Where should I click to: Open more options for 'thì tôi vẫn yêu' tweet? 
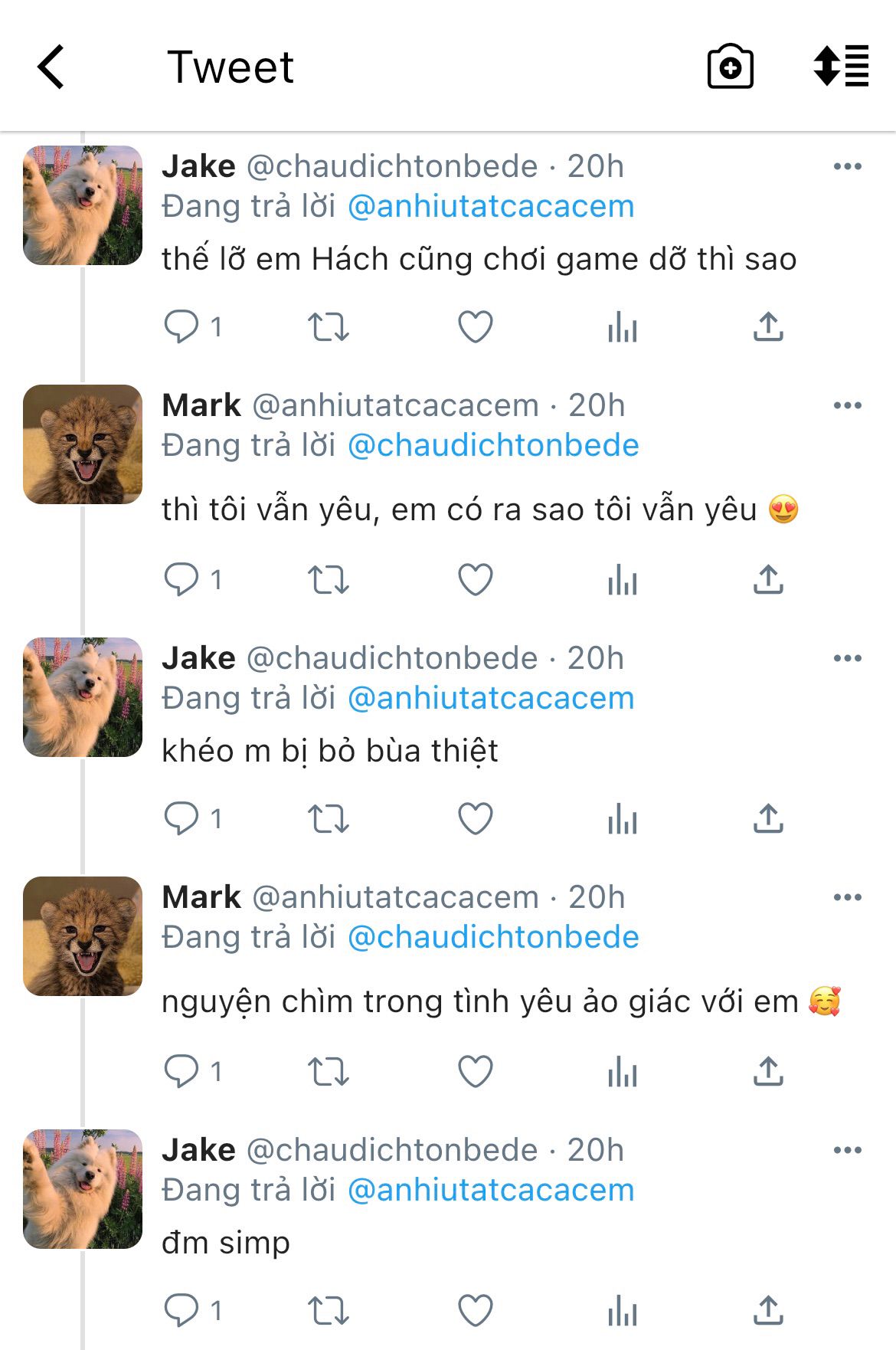coord(848,405)
